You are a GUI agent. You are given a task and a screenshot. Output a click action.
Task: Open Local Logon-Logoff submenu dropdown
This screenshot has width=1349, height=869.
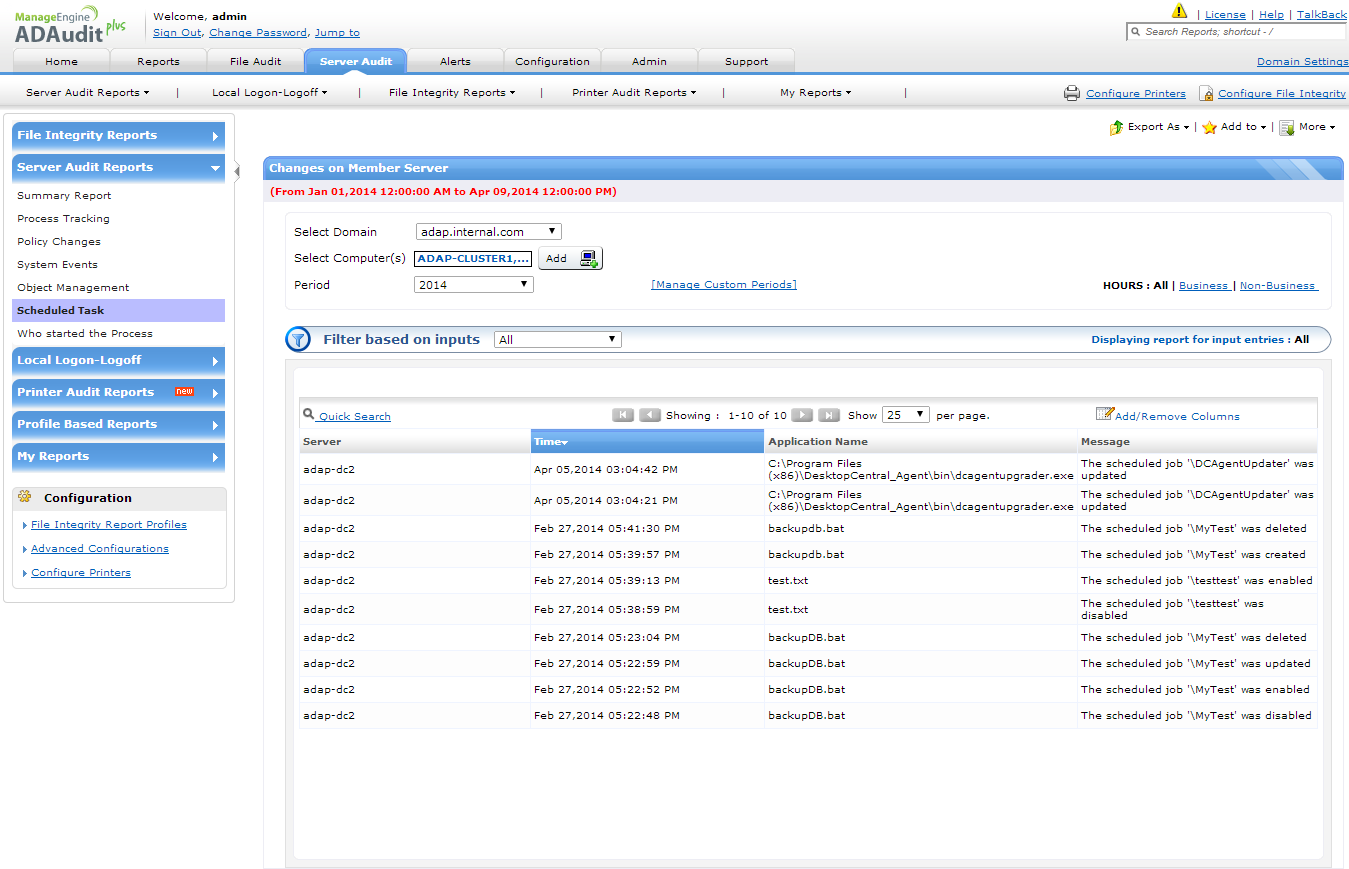click(x=270, y=93)
